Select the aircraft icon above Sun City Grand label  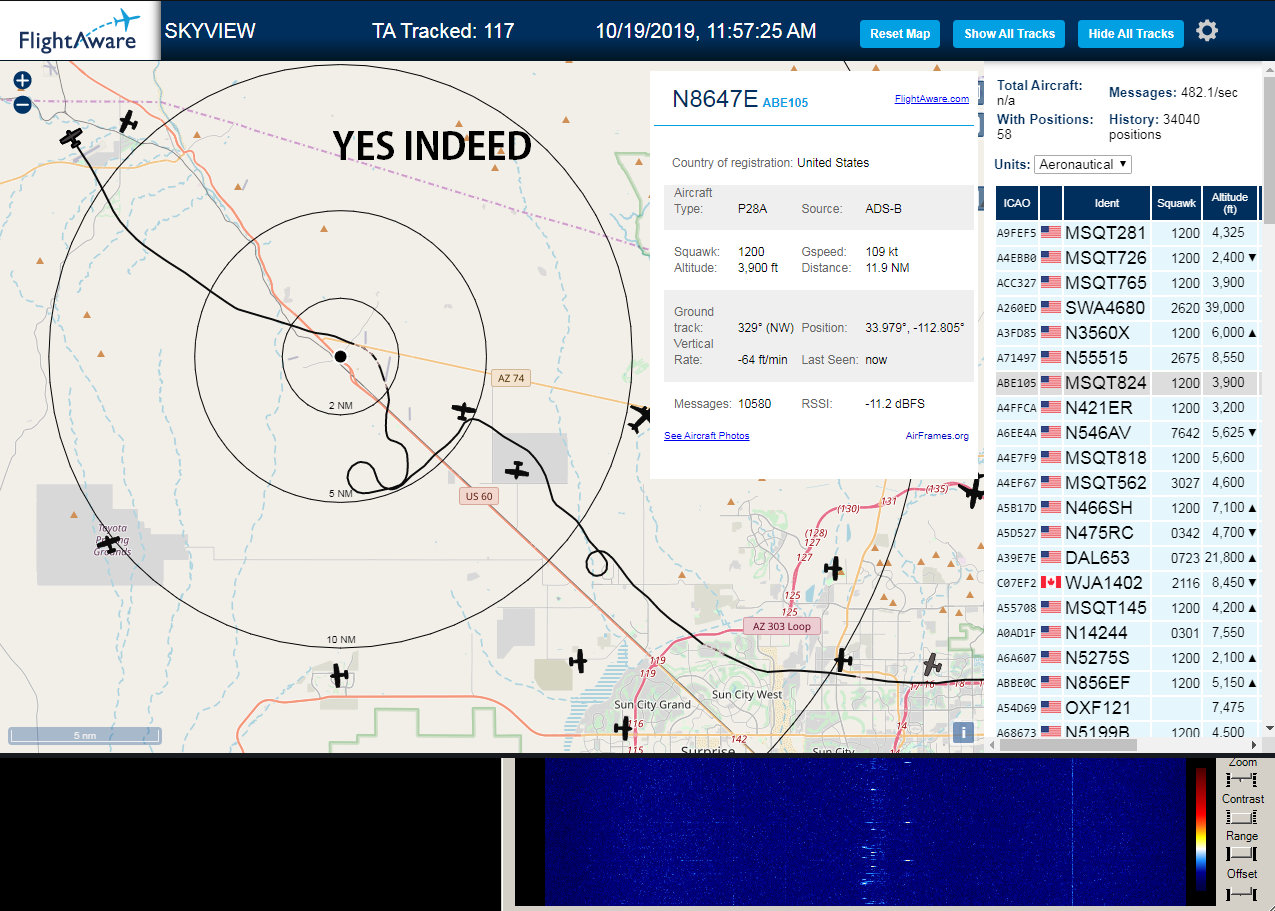click(578, 660)
